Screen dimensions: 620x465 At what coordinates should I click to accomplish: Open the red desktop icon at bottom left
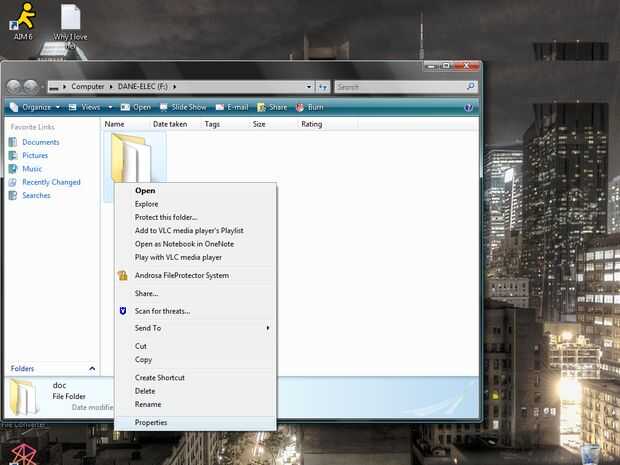23,455
